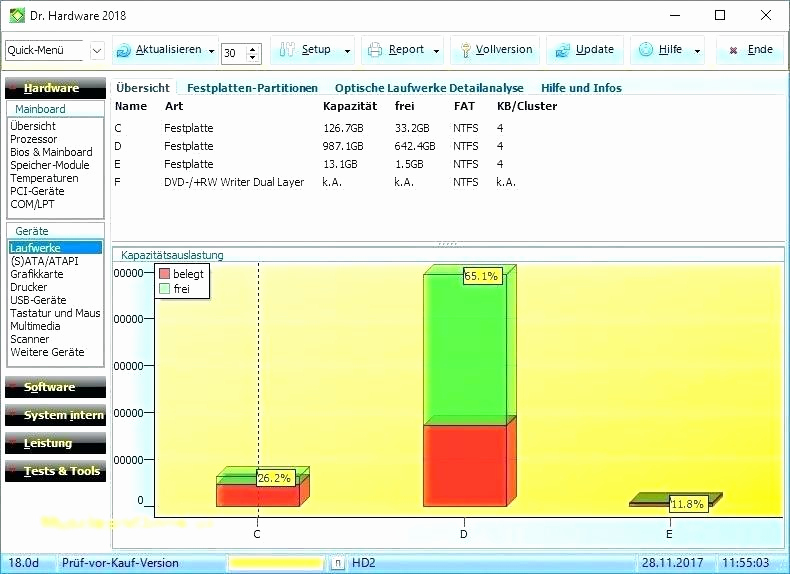Click the Report printer toolbar button
Viewport: 790px width, 574px height.
pyautogui.click(x=396, y=50)
